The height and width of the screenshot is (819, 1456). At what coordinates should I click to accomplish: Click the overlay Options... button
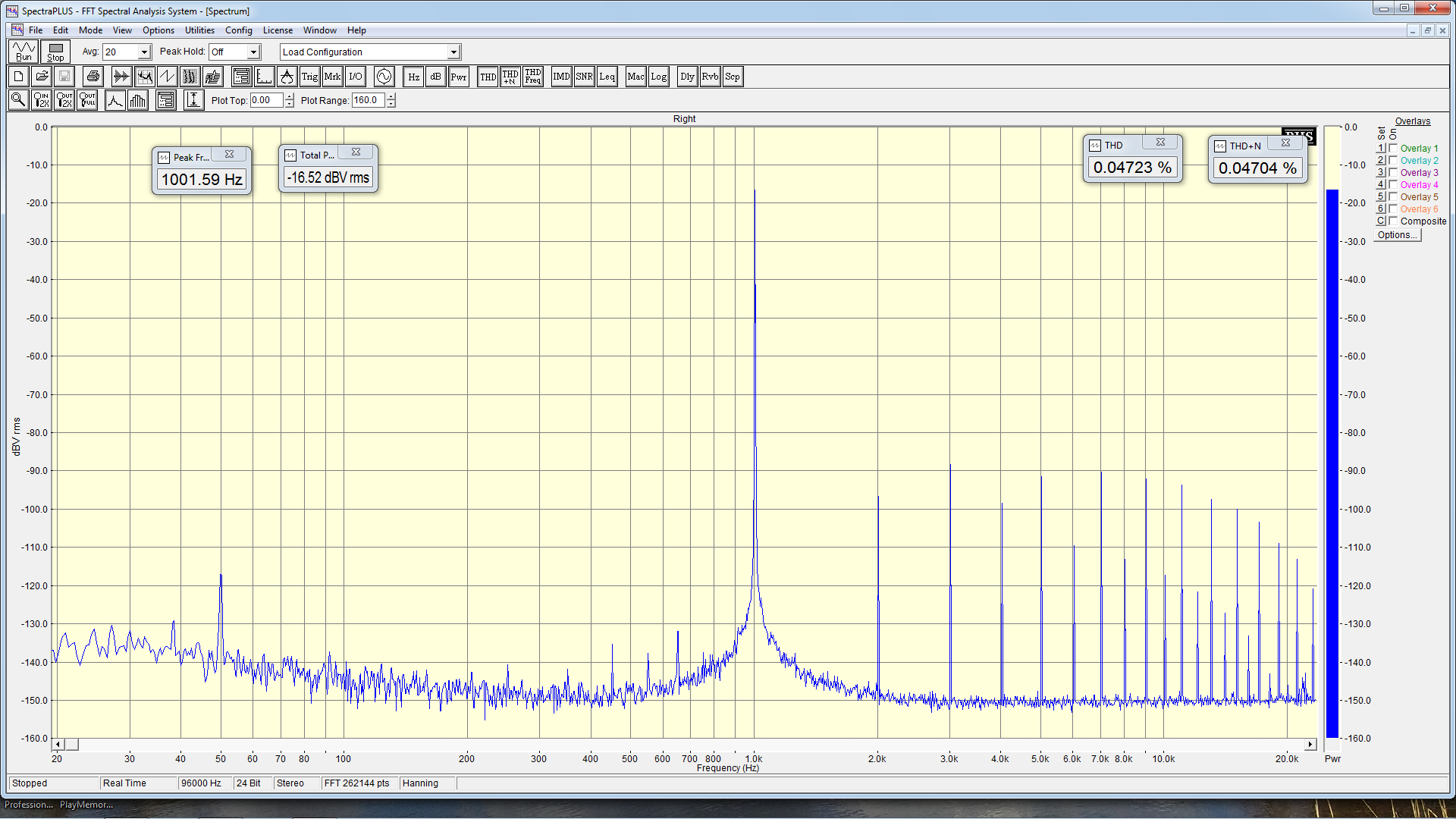(x=1397, y=235)
